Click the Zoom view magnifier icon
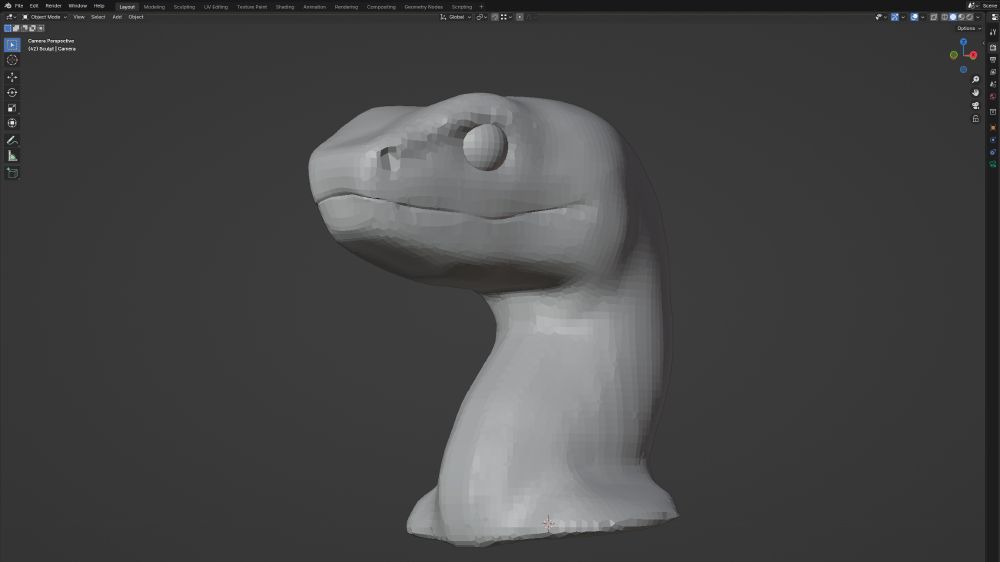Image resolution: width=1000 pixels, height=562 pixels. 975,80
